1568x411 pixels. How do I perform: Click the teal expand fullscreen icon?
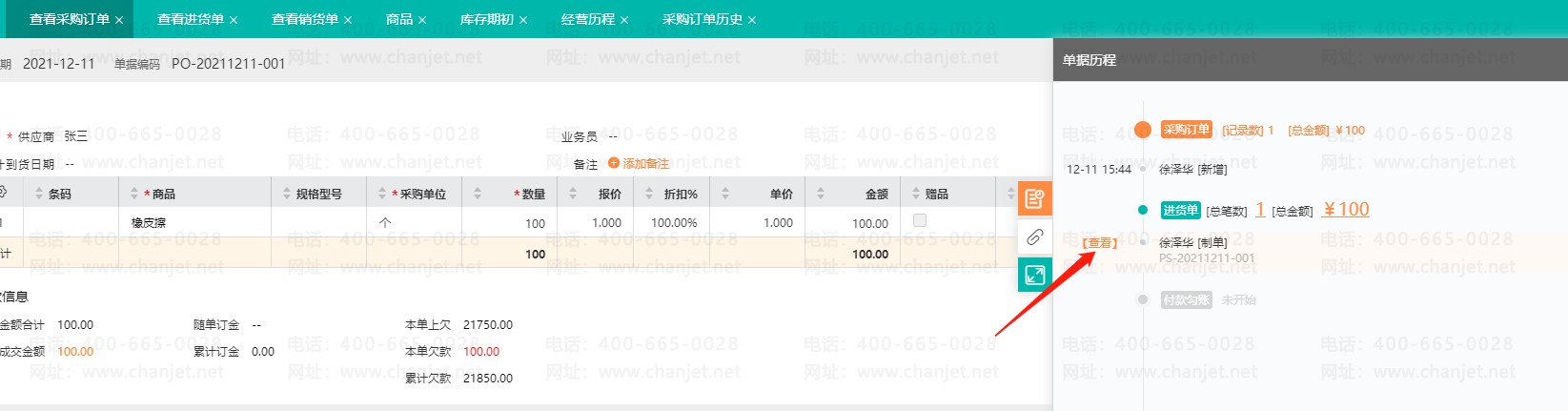tap(1034, 275)
